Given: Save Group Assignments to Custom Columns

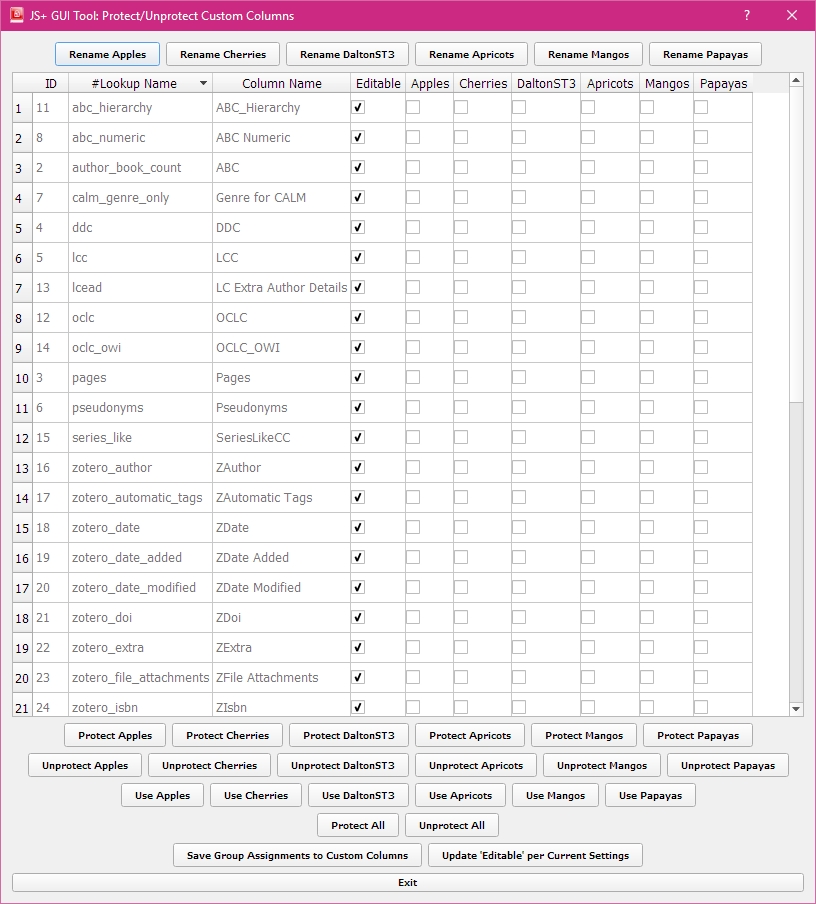Looking at the screenshot, I should click(x=297, y=855).
